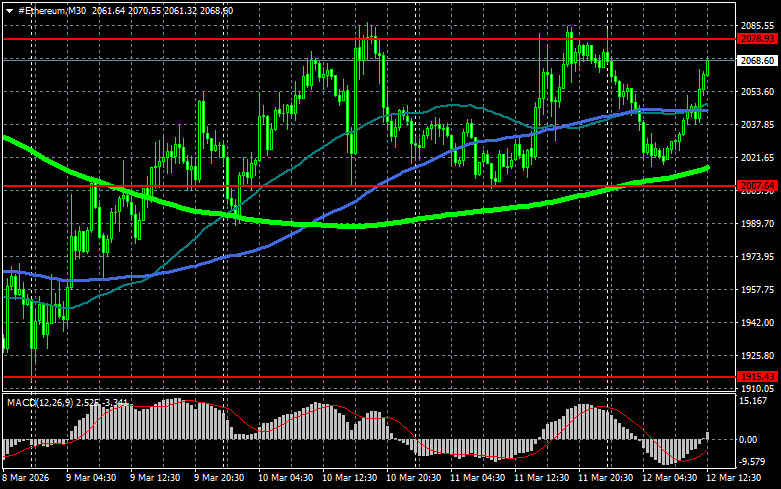Click the 10 Mar 12:30 time label

pos(350,478)
